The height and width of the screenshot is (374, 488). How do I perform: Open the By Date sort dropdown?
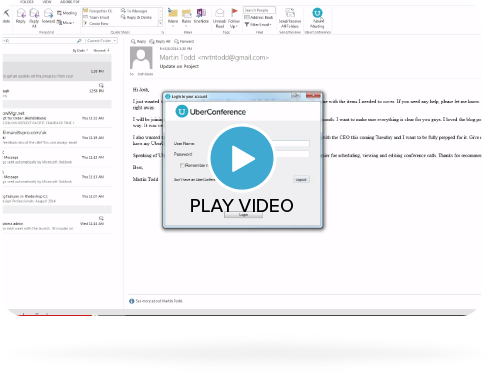click(80, 51)
